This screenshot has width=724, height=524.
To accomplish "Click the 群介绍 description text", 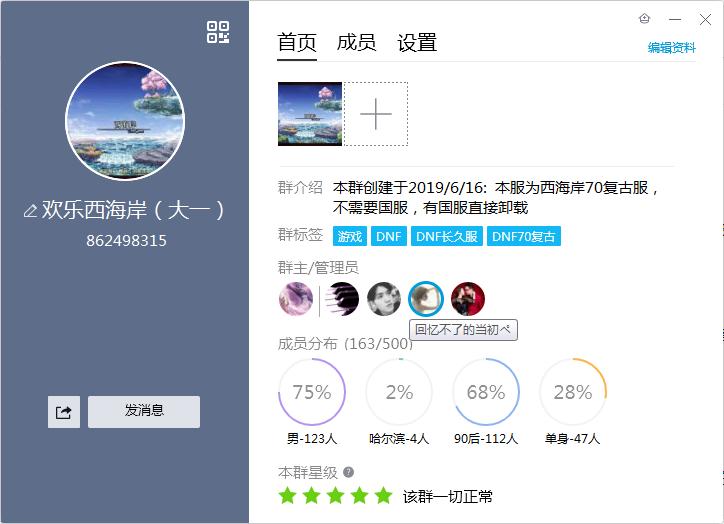I will click(x=495, y=198).
